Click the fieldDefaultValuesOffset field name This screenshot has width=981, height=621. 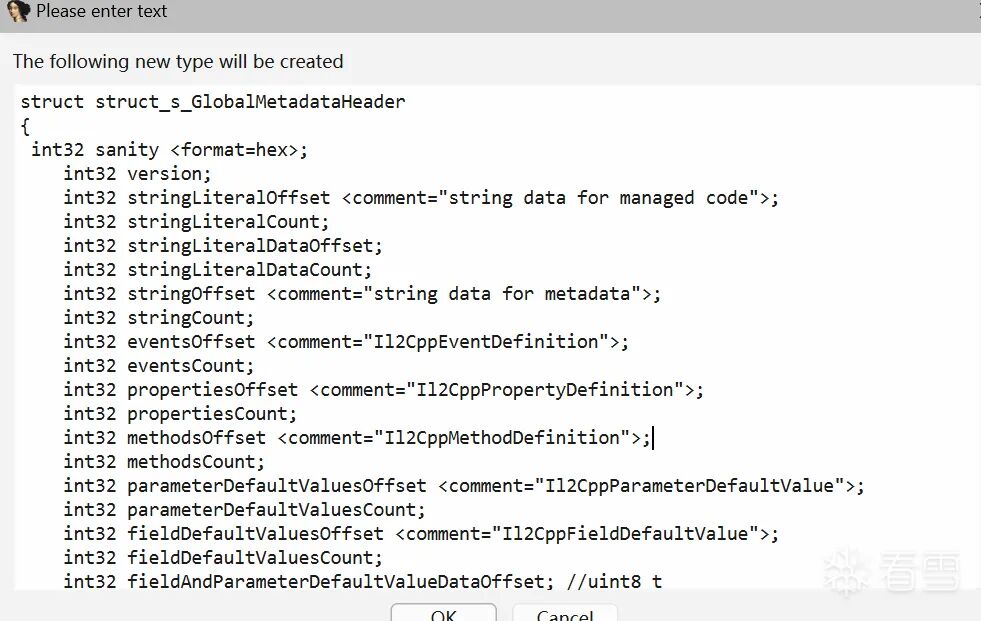pyautogui.click(x=255, y=534)
